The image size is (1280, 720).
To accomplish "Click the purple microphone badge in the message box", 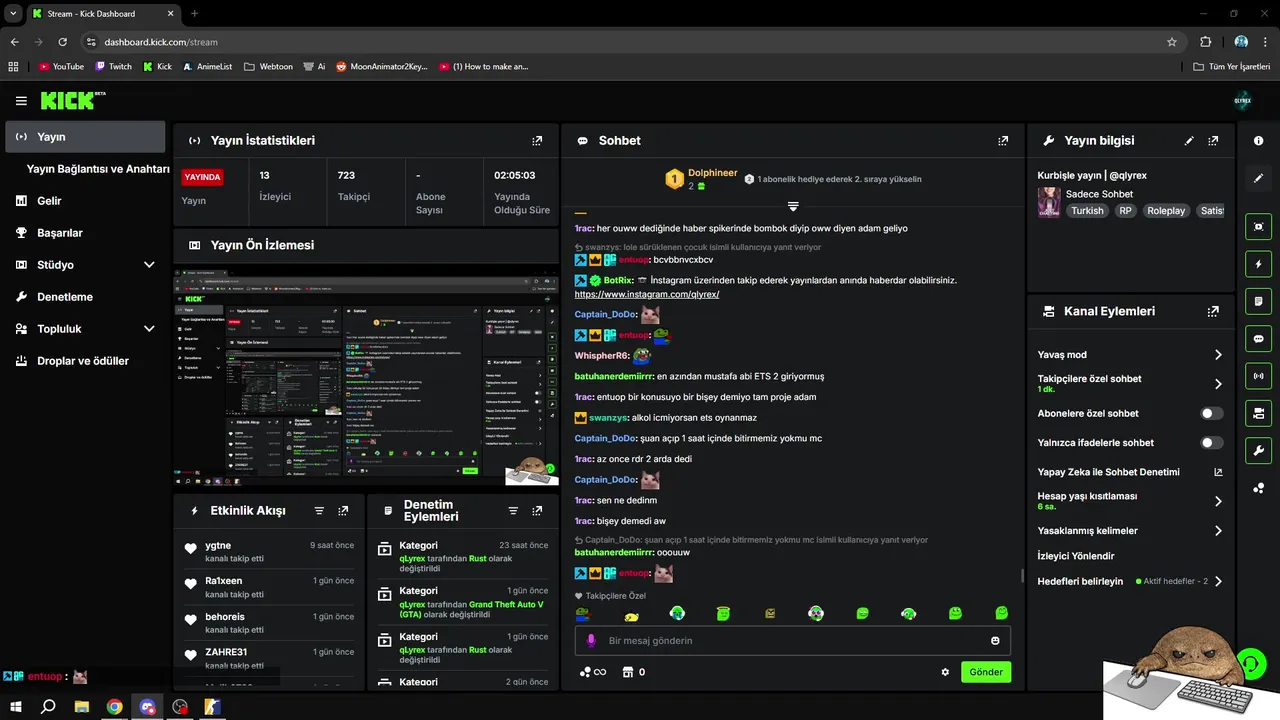I will (x=591, y=641).
